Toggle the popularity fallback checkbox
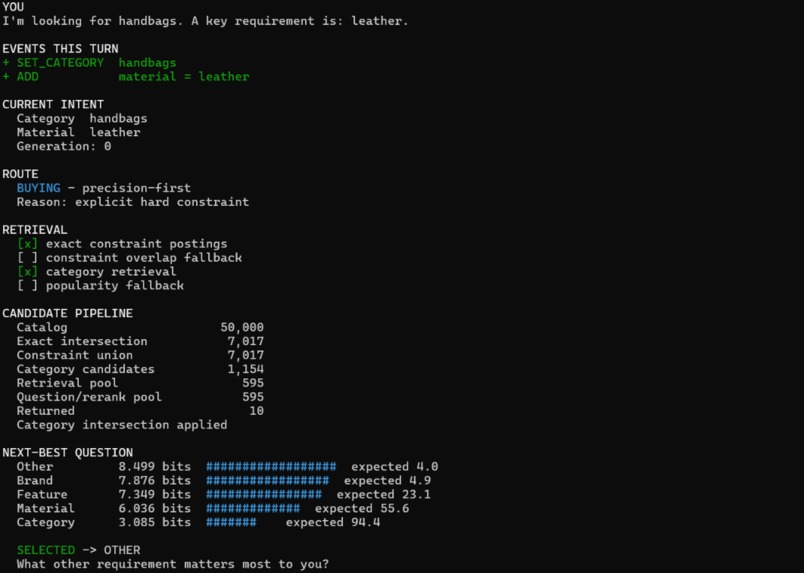The image size is (804, 573). pos(27,285)
